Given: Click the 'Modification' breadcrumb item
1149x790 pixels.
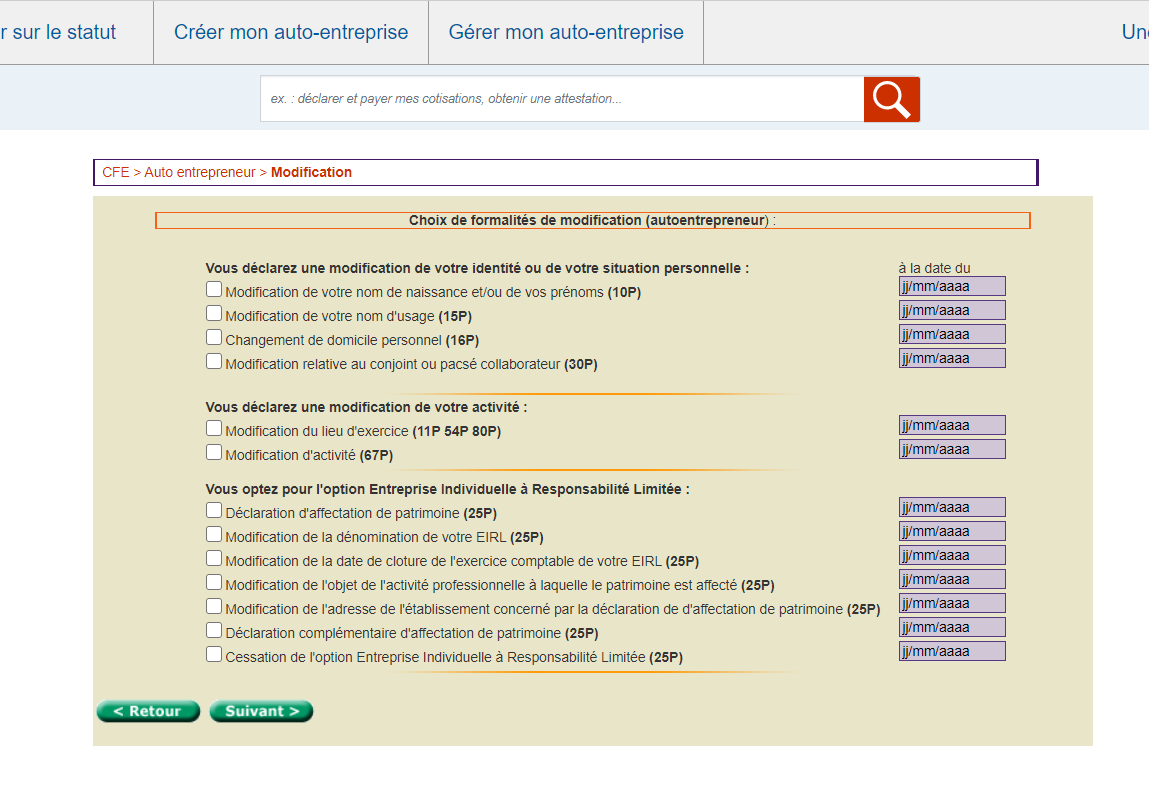Looking at the screenshot, I should pos(311,172).
